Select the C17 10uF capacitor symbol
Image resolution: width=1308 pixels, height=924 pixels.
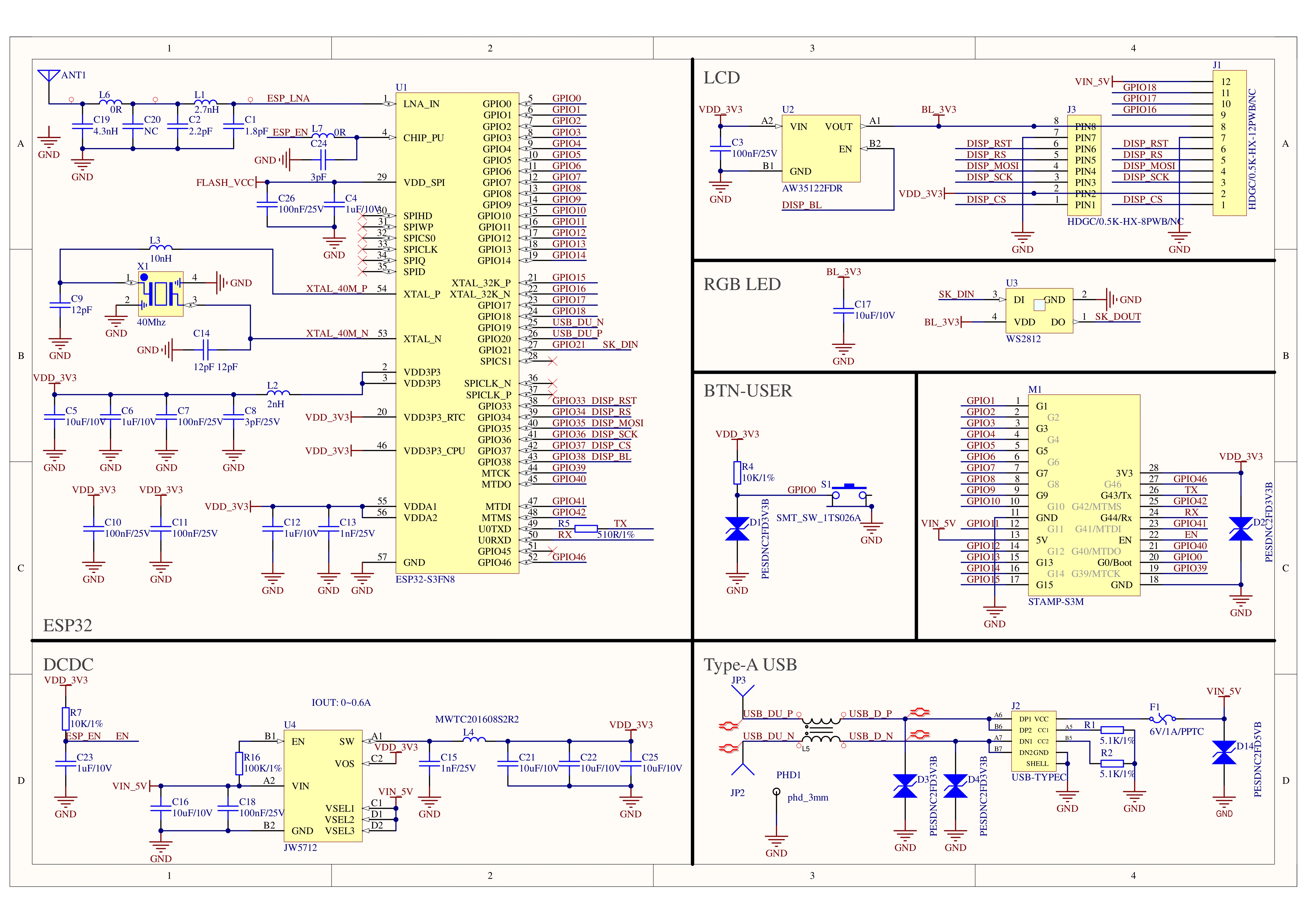click(x=843, y=310)
